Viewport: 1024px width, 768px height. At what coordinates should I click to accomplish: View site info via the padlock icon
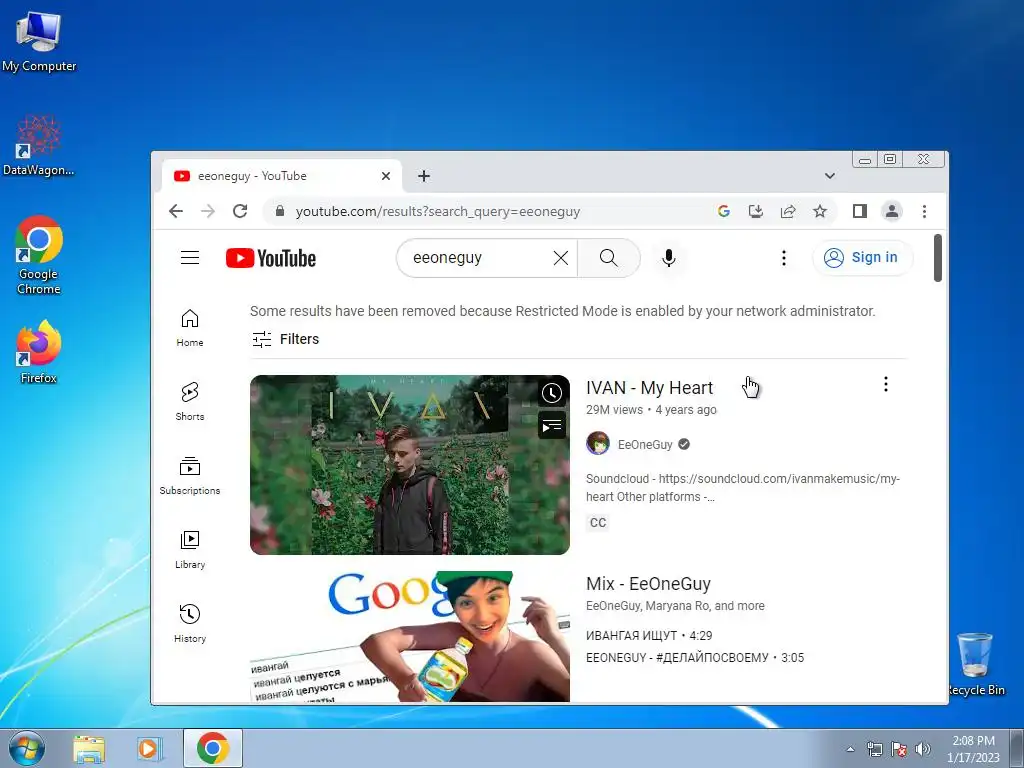[280, 211]
